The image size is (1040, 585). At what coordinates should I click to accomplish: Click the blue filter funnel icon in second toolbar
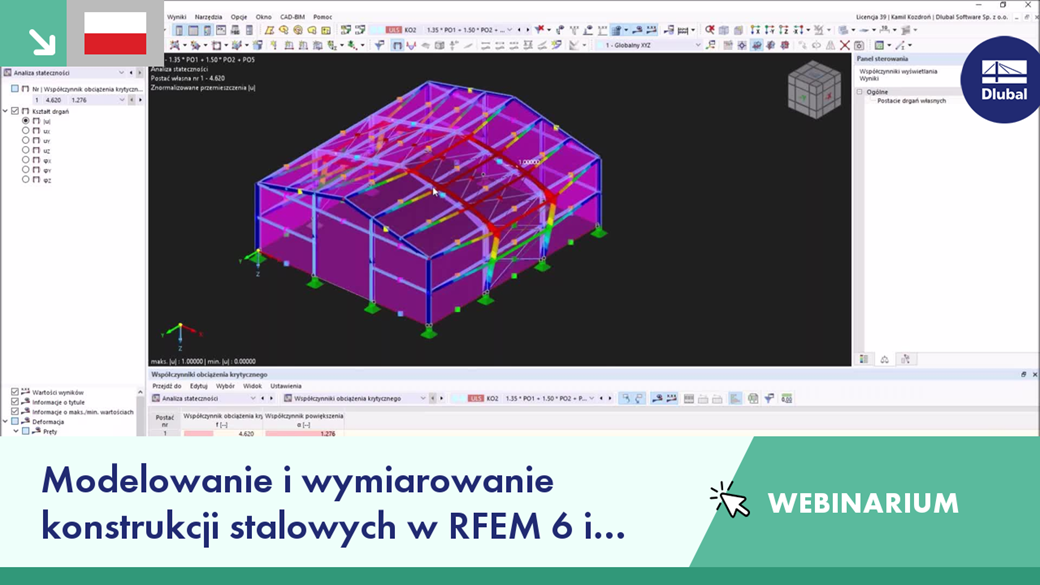coord(379,45)
